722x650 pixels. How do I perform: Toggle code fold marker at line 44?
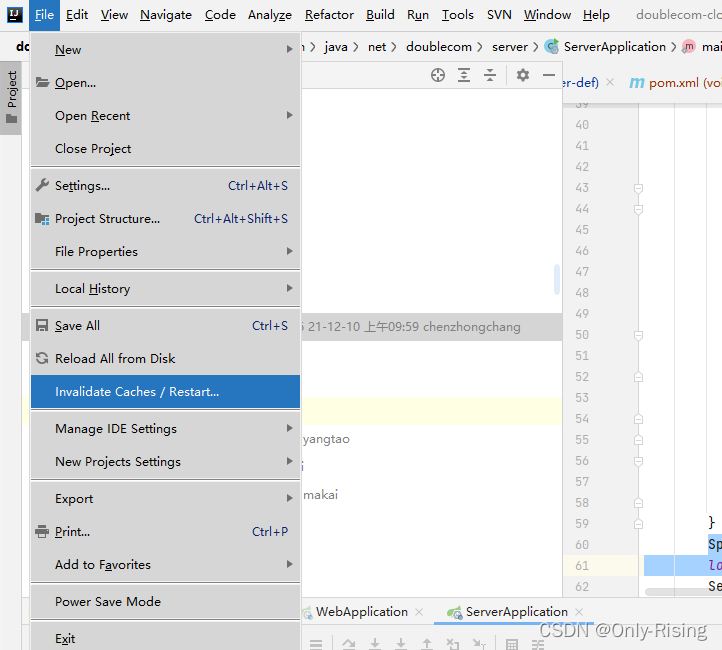[638, 209]
